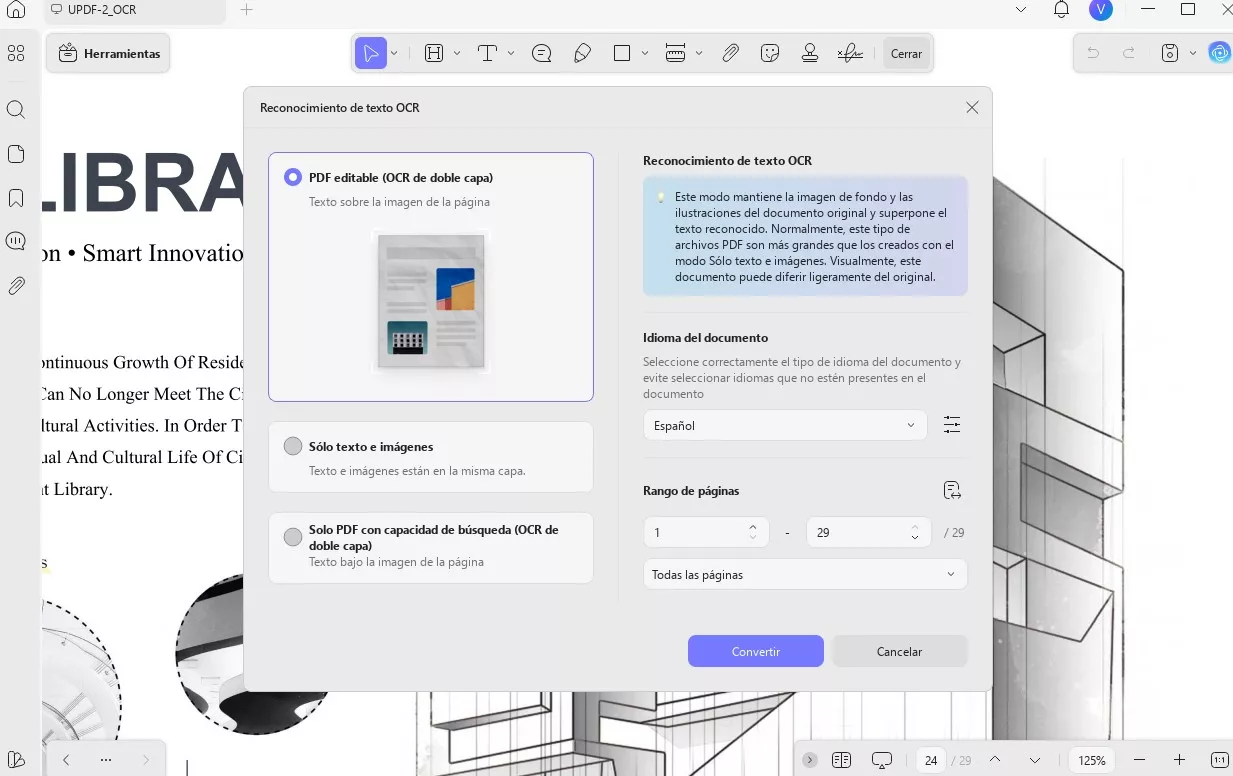Open the page view layout icon
The height and width of the screenshot is (776, 1233).
pos(841,760)
